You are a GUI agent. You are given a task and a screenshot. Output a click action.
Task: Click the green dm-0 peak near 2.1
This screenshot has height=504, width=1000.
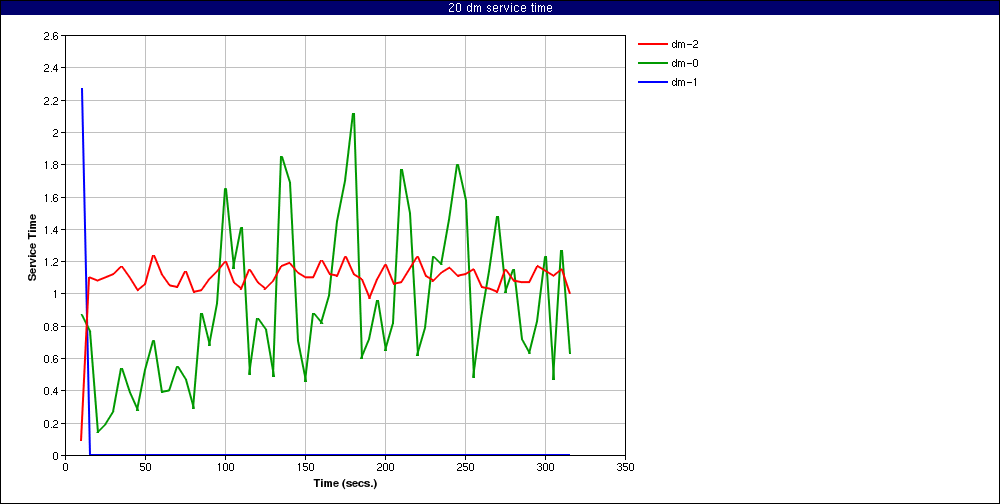tap(353, 114)
